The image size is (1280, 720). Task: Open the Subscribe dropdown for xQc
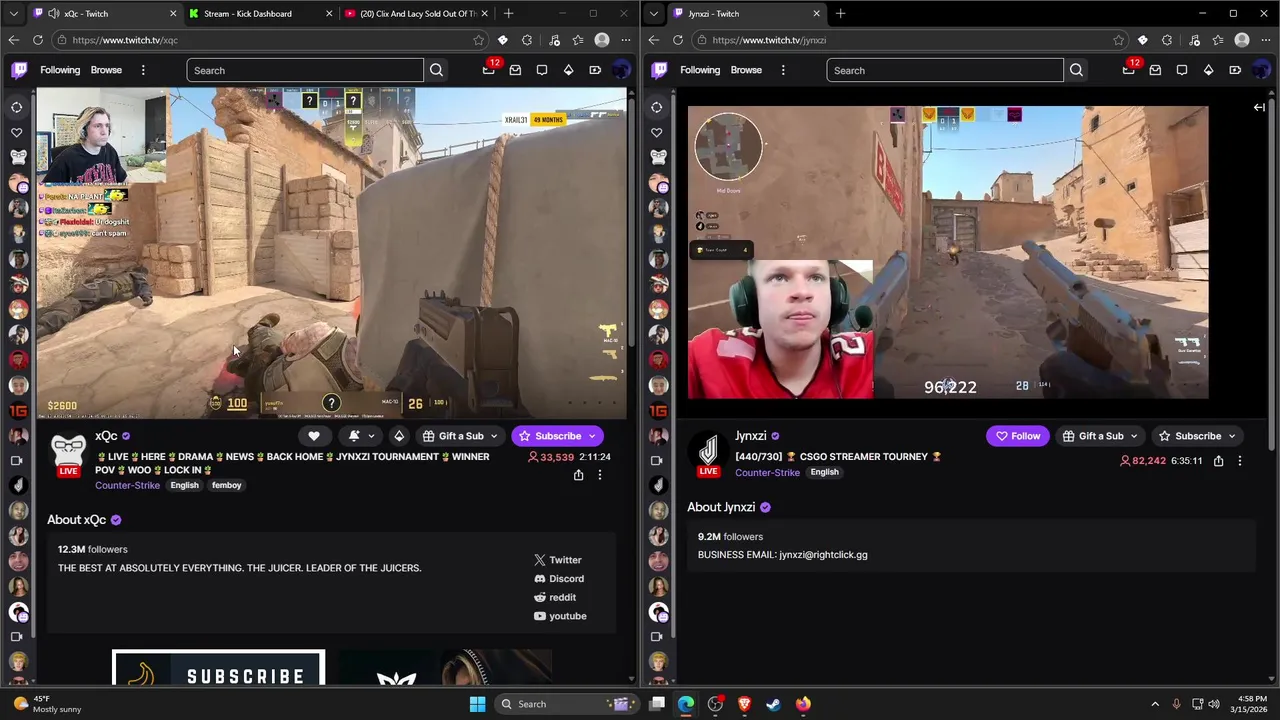pos(557,436)
